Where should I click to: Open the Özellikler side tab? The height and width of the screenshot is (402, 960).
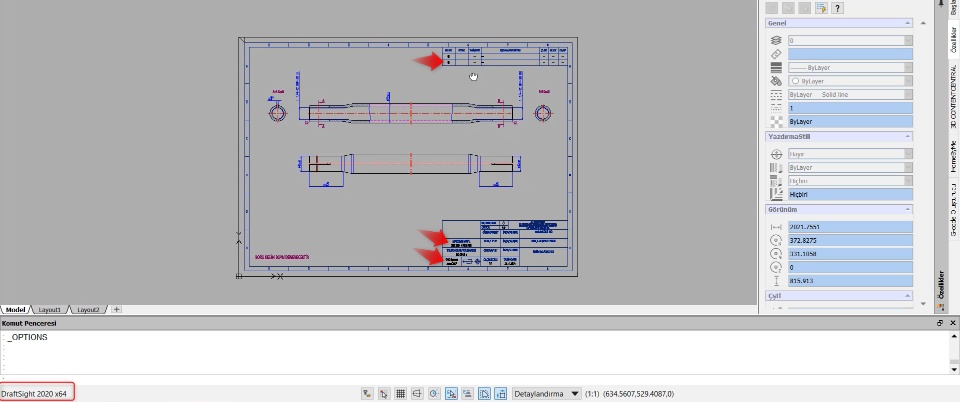[x=953, y=40]
